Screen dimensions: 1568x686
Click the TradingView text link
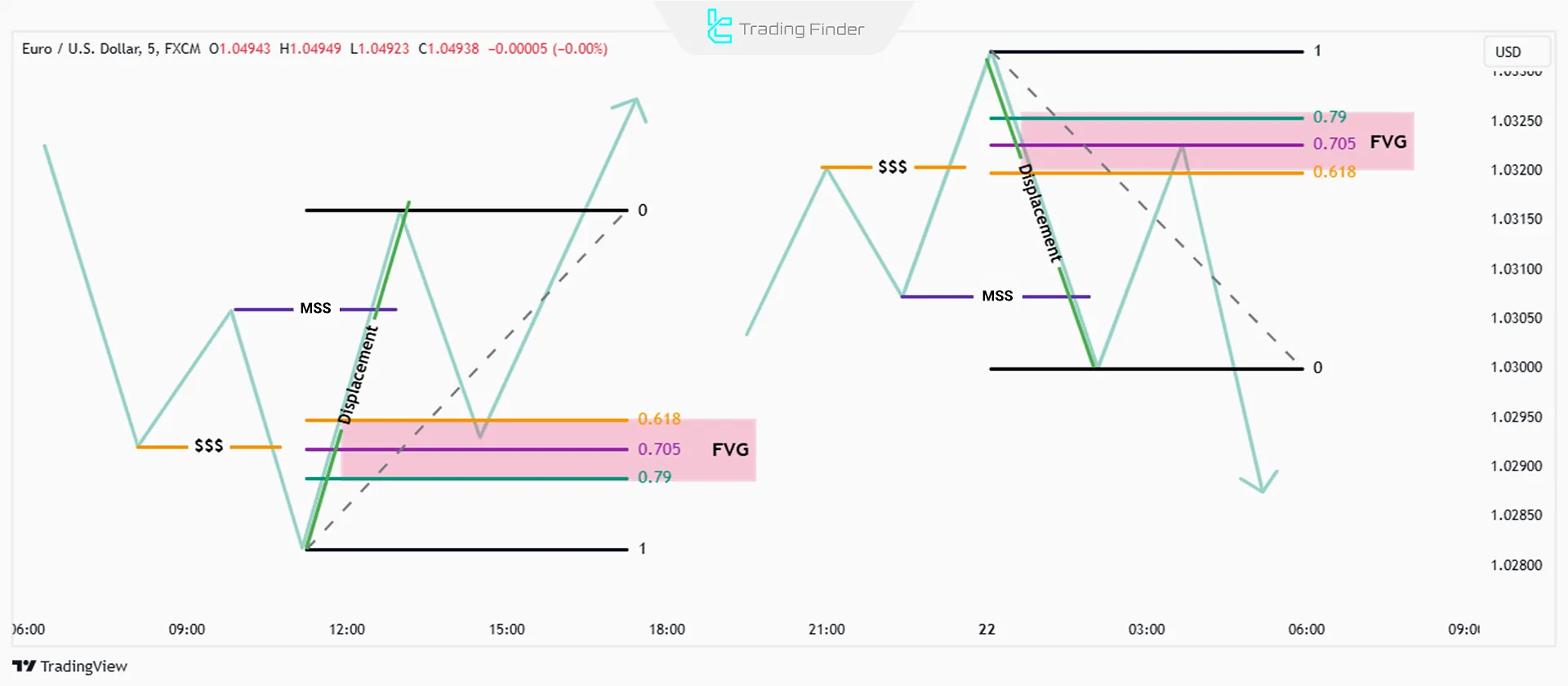pyautogui.click(x=84, y=666)
